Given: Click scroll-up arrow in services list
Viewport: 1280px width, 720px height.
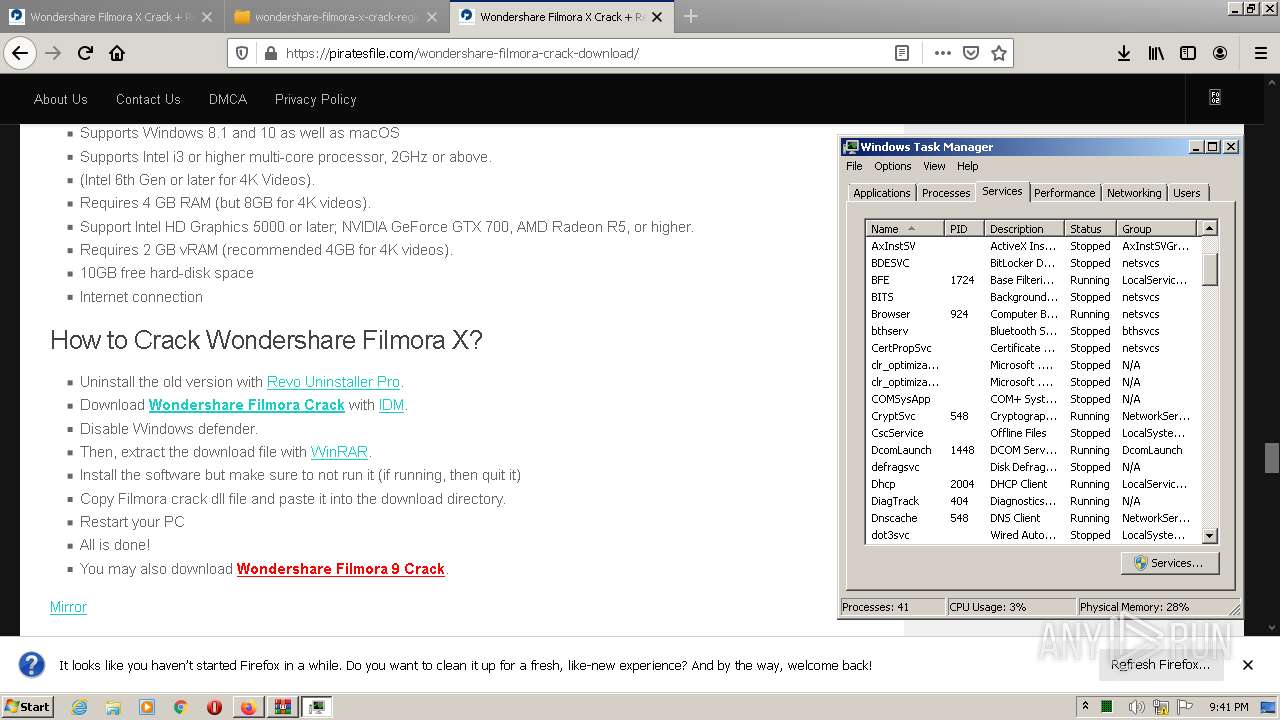Looking at the screenshot, I should point(1209,228).
